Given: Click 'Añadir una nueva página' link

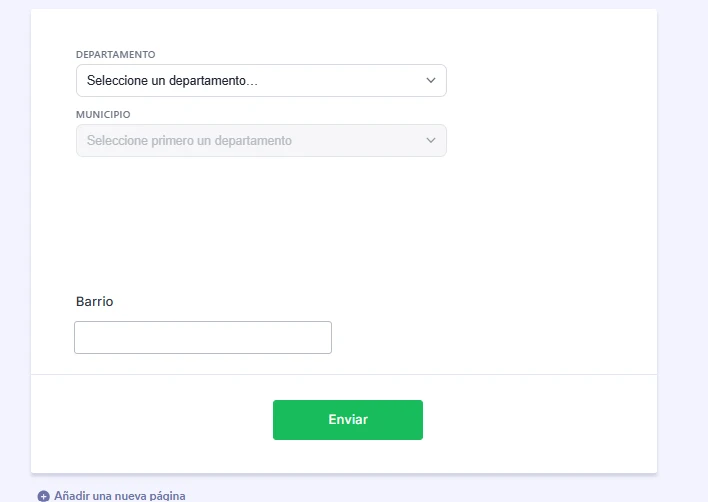Looking at the screenshot, I should coord(120,496).
